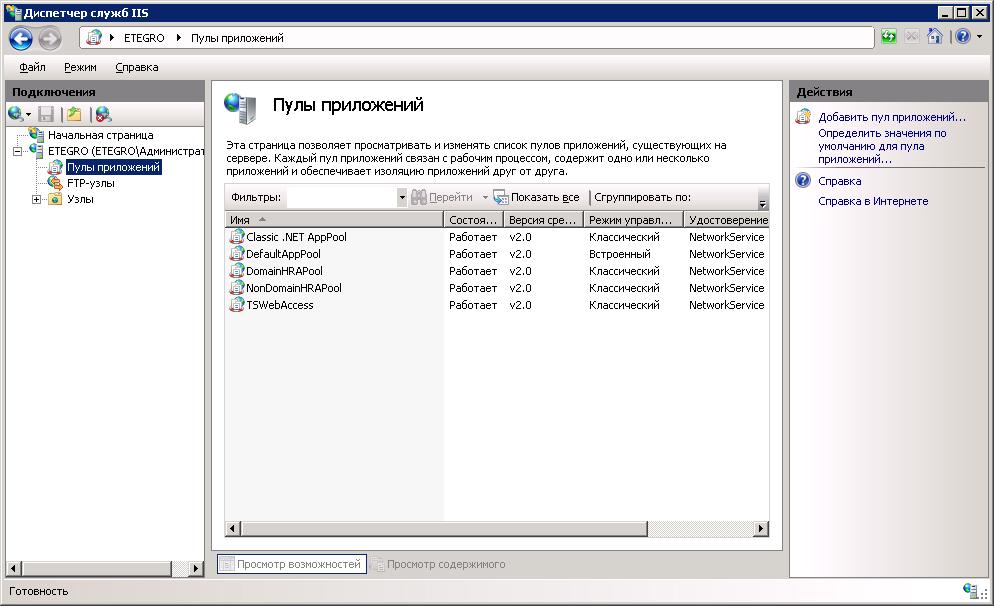This screenshot has width=994, height=606.
Task: Open the Фильтры dropdown arrow
Action: (402, 197)
